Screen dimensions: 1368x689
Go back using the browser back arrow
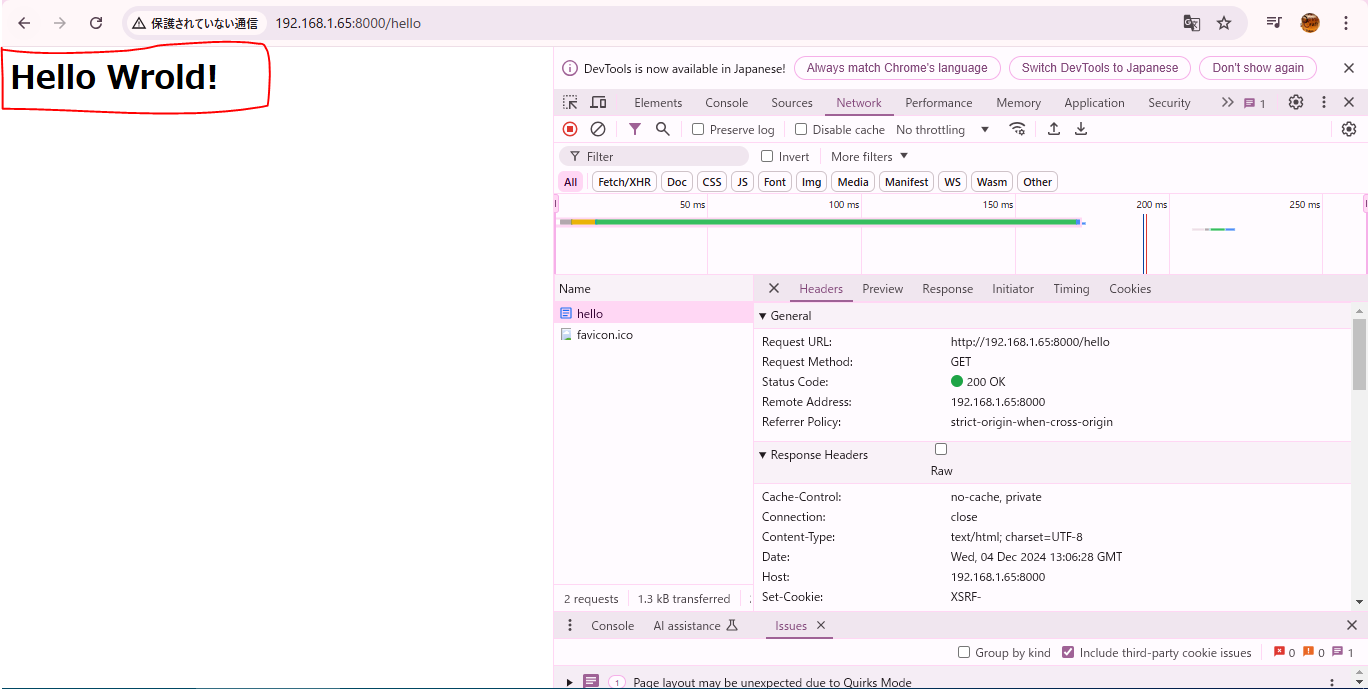click(x=24, y=23)
